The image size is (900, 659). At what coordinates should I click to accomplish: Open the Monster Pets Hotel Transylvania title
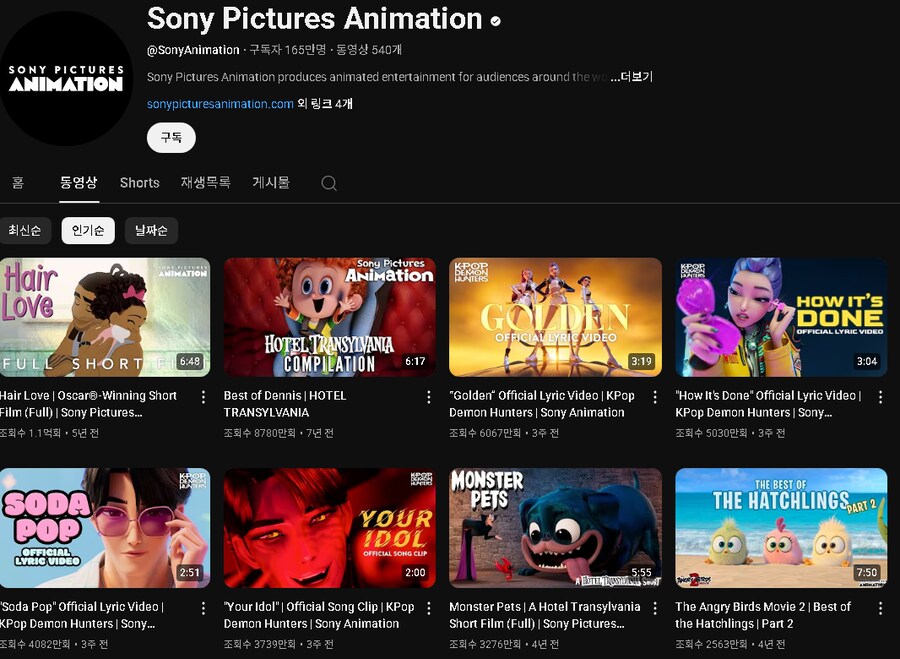pyautogui.click(x=545, y=615)
